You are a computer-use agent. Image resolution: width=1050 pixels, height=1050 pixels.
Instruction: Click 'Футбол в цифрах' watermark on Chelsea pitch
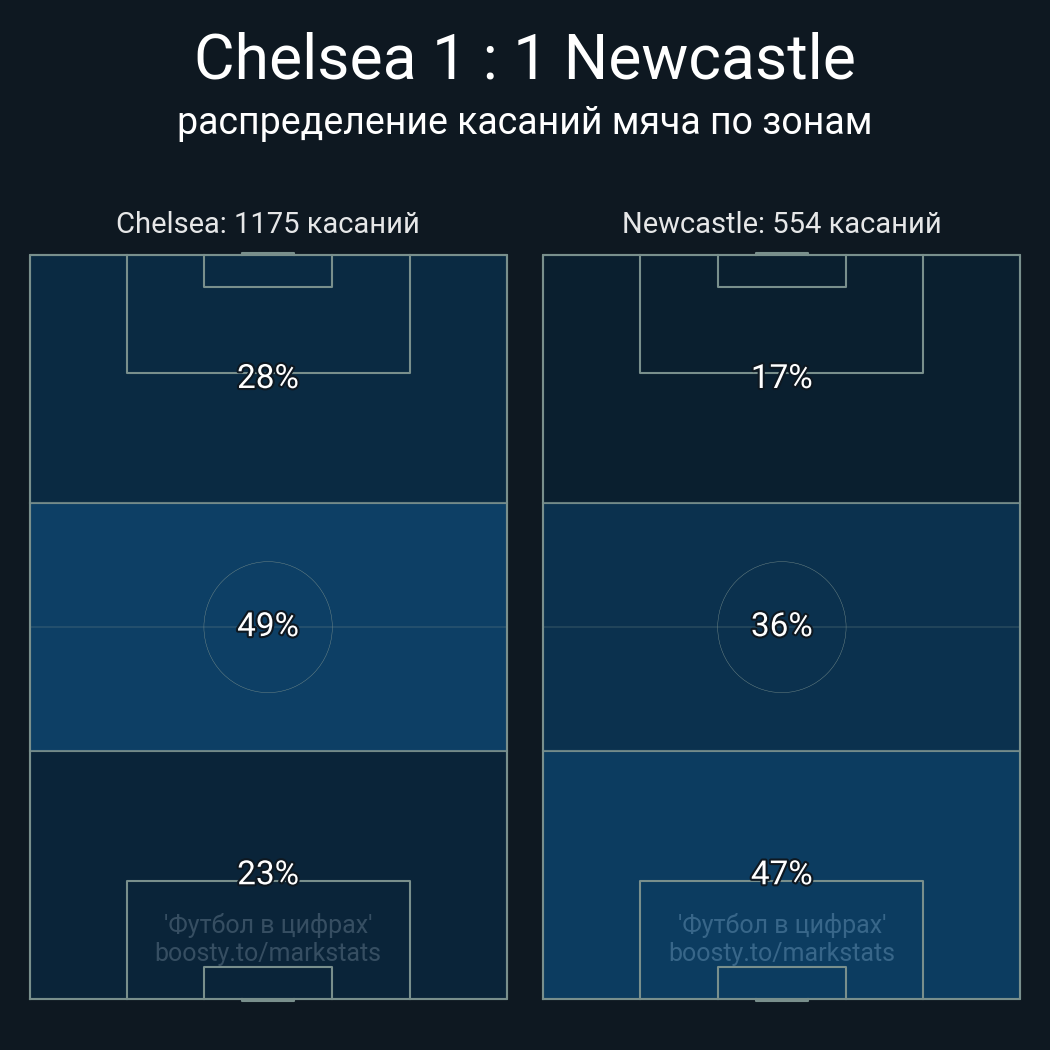click(268, 924)
